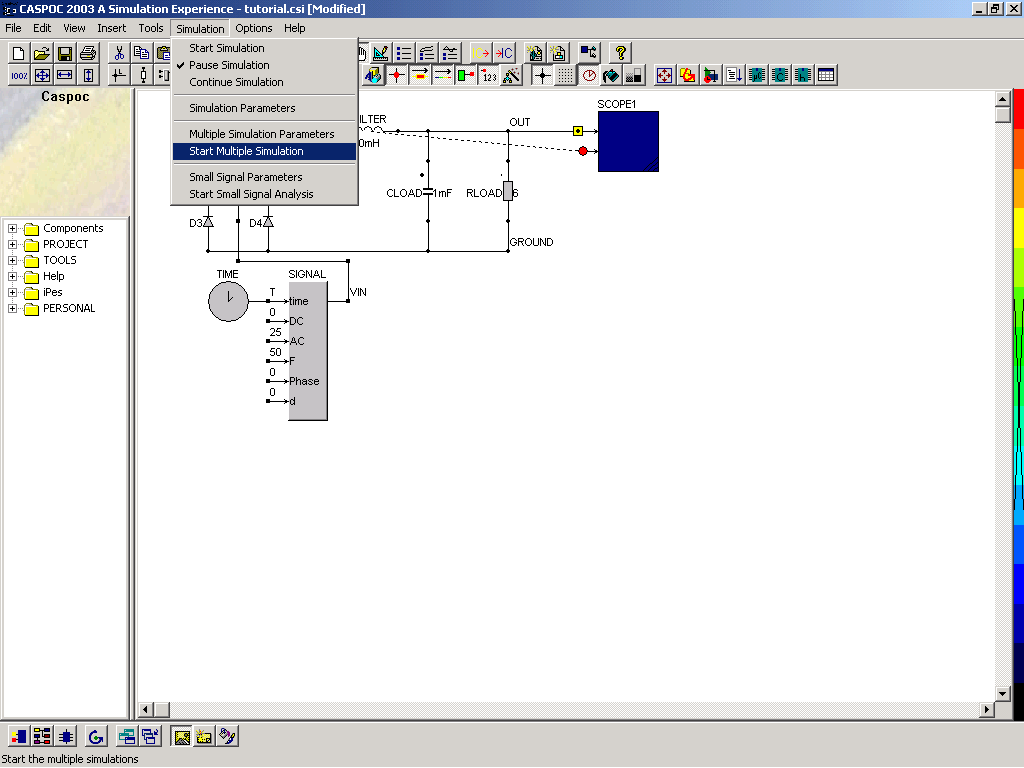This screenshot has height=768, width=1024.
Task: Open the Help menu in menu bar
Action: [x=295, y=28]
